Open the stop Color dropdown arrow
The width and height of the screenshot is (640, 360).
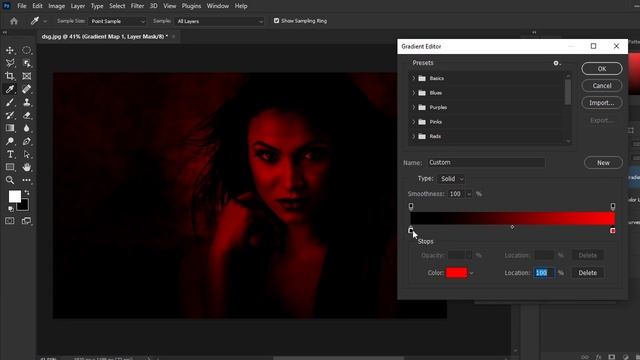(471, 273)
